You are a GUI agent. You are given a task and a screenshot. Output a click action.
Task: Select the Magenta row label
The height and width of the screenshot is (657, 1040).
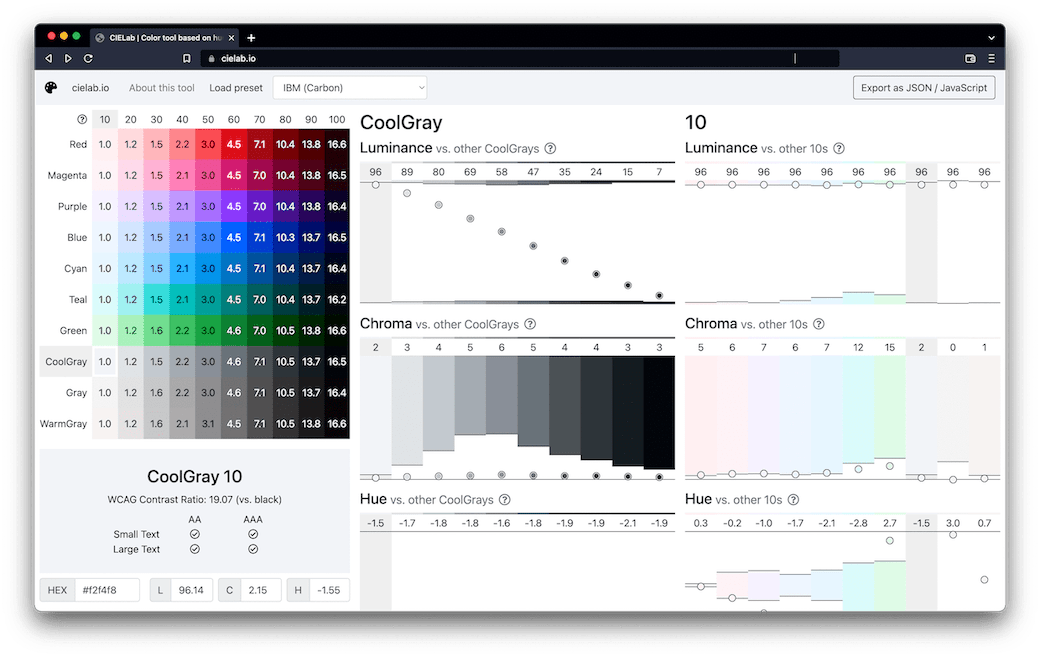click(67, 176)
